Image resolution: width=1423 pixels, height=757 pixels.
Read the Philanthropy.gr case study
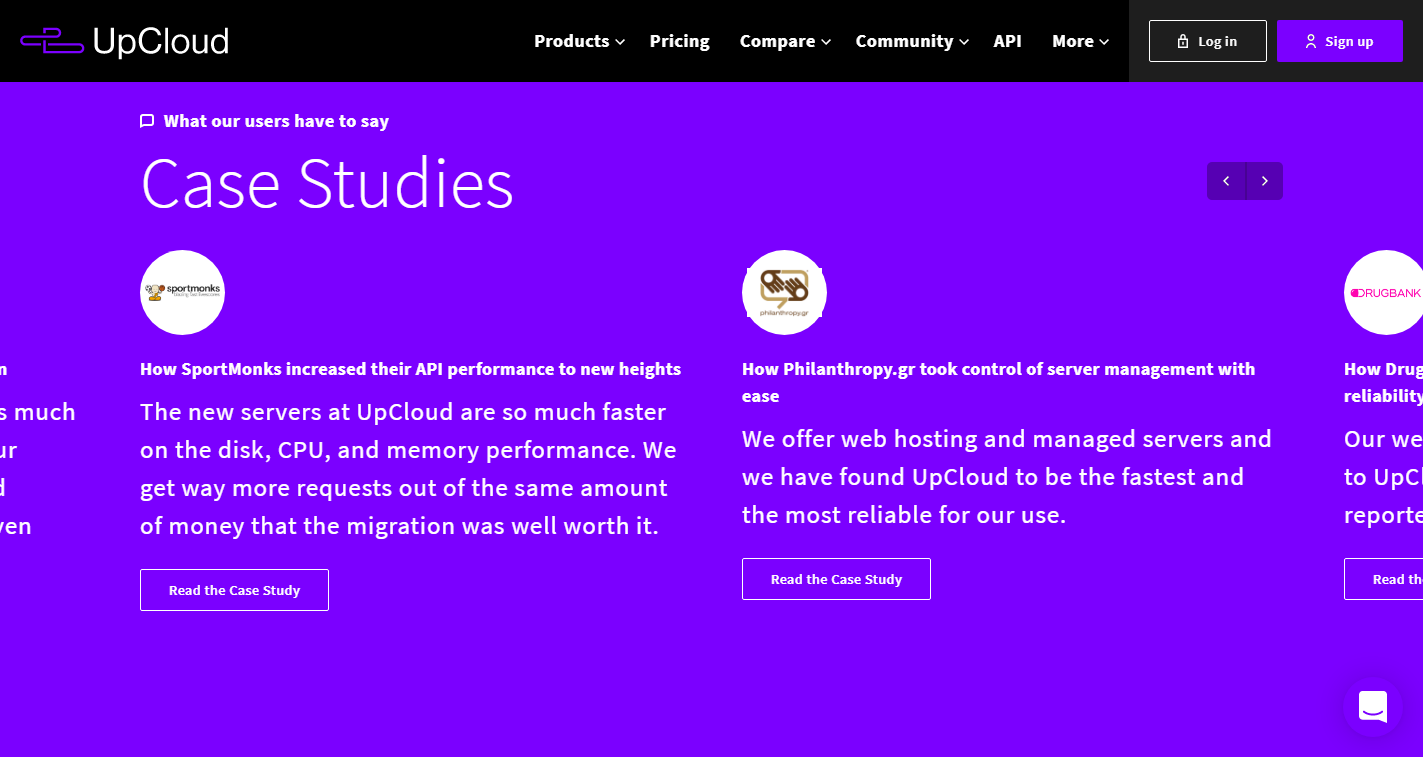coord(836,579)
